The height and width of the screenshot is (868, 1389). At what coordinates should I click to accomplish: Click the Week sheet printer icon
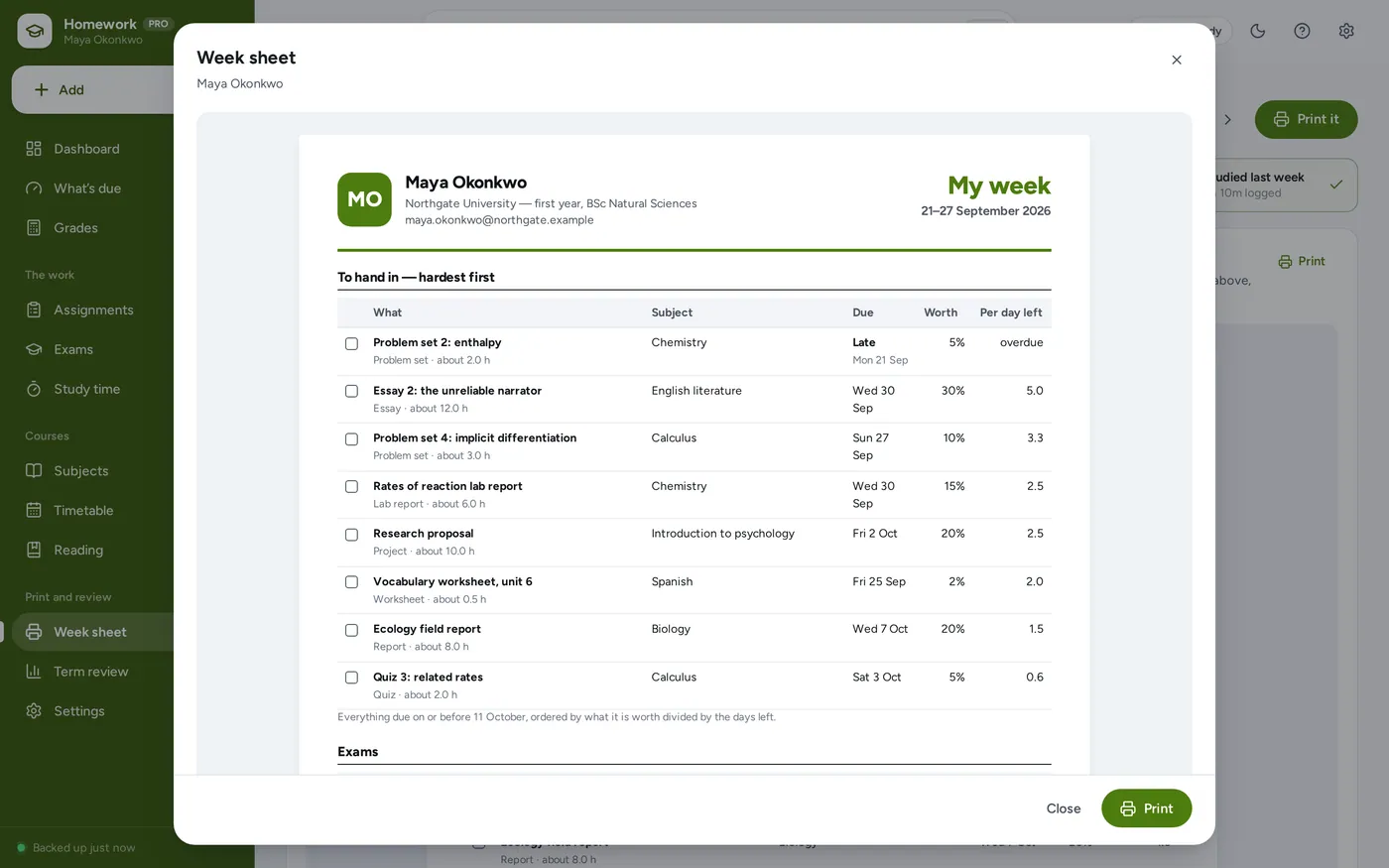tap(34, 632)
